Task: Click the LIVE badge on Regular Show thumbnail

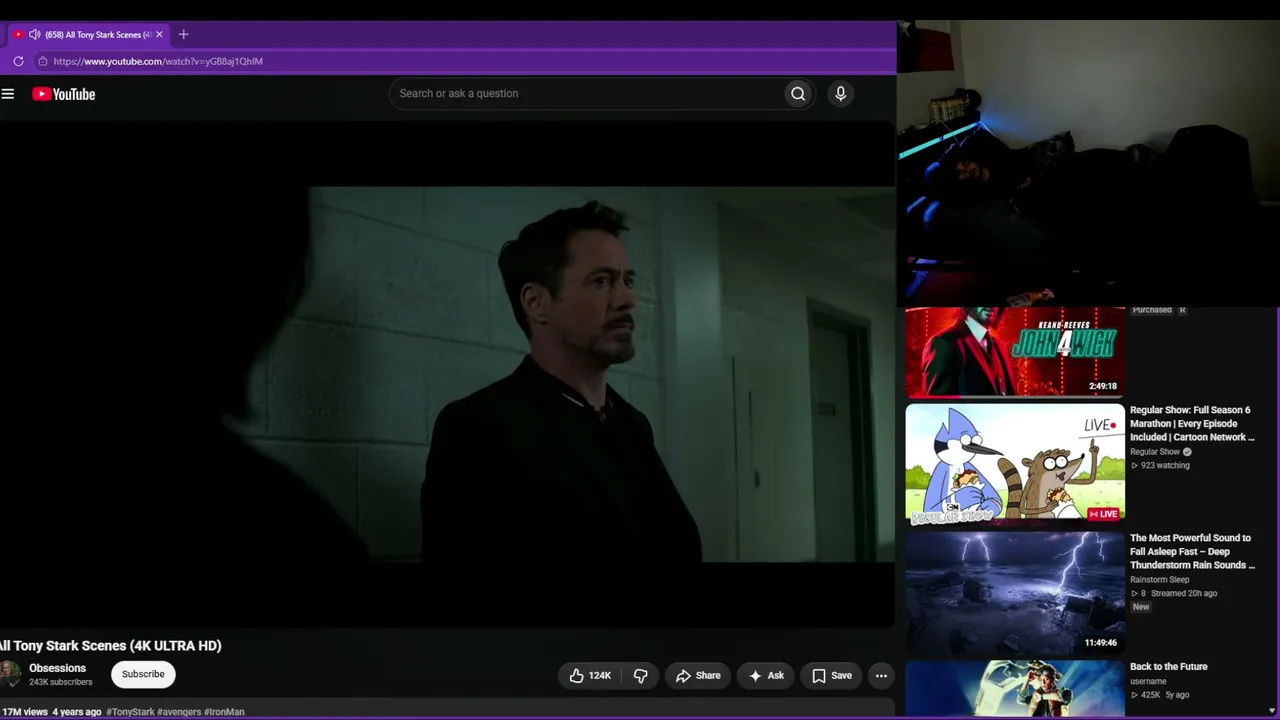Action: (1103, 514)
